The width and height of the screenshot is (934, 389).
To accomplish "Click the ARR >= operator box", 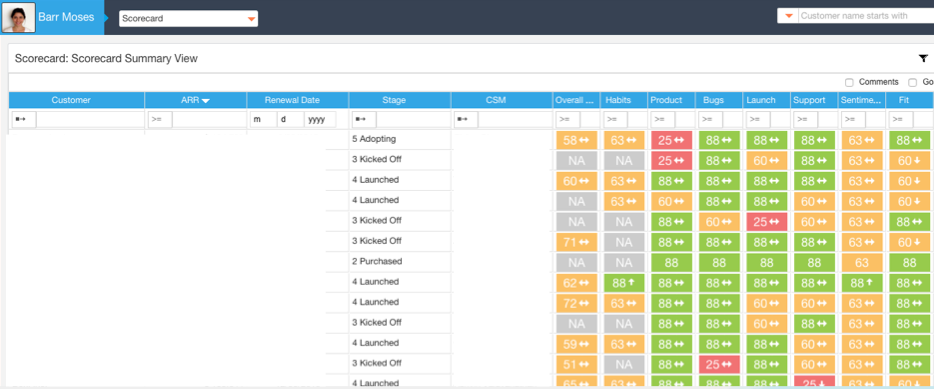I will click(160, 120).
